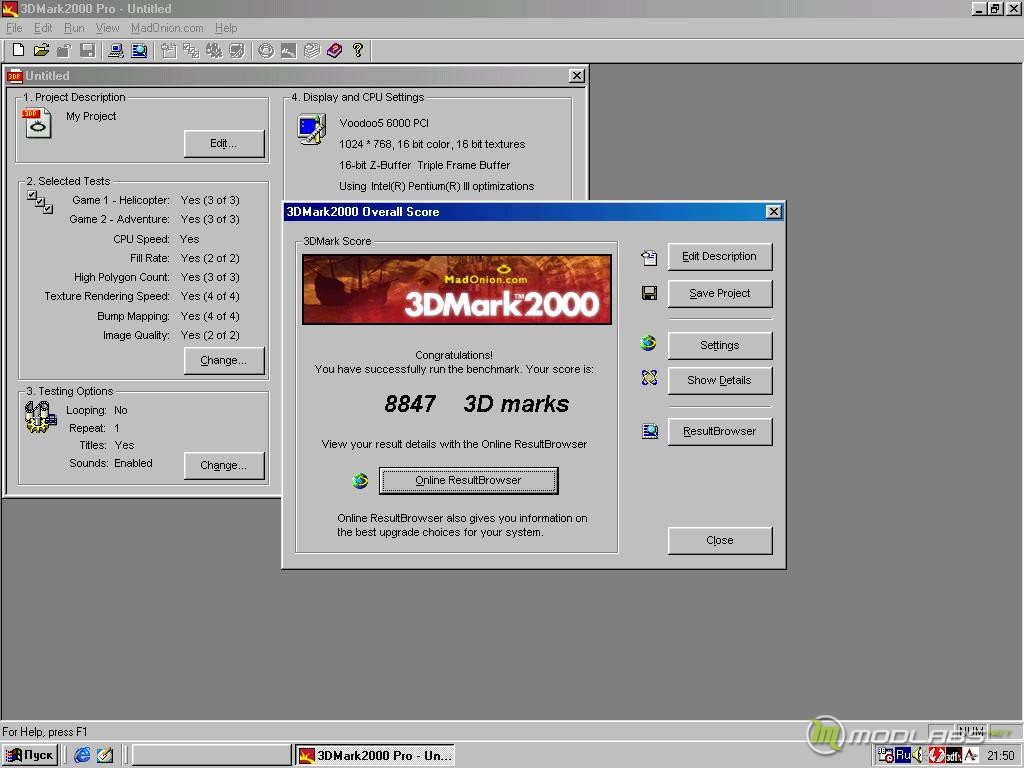Open System Info via the computer toolbar icon
Viewport: 1024px width, 768px height.
tap(116, 50)
